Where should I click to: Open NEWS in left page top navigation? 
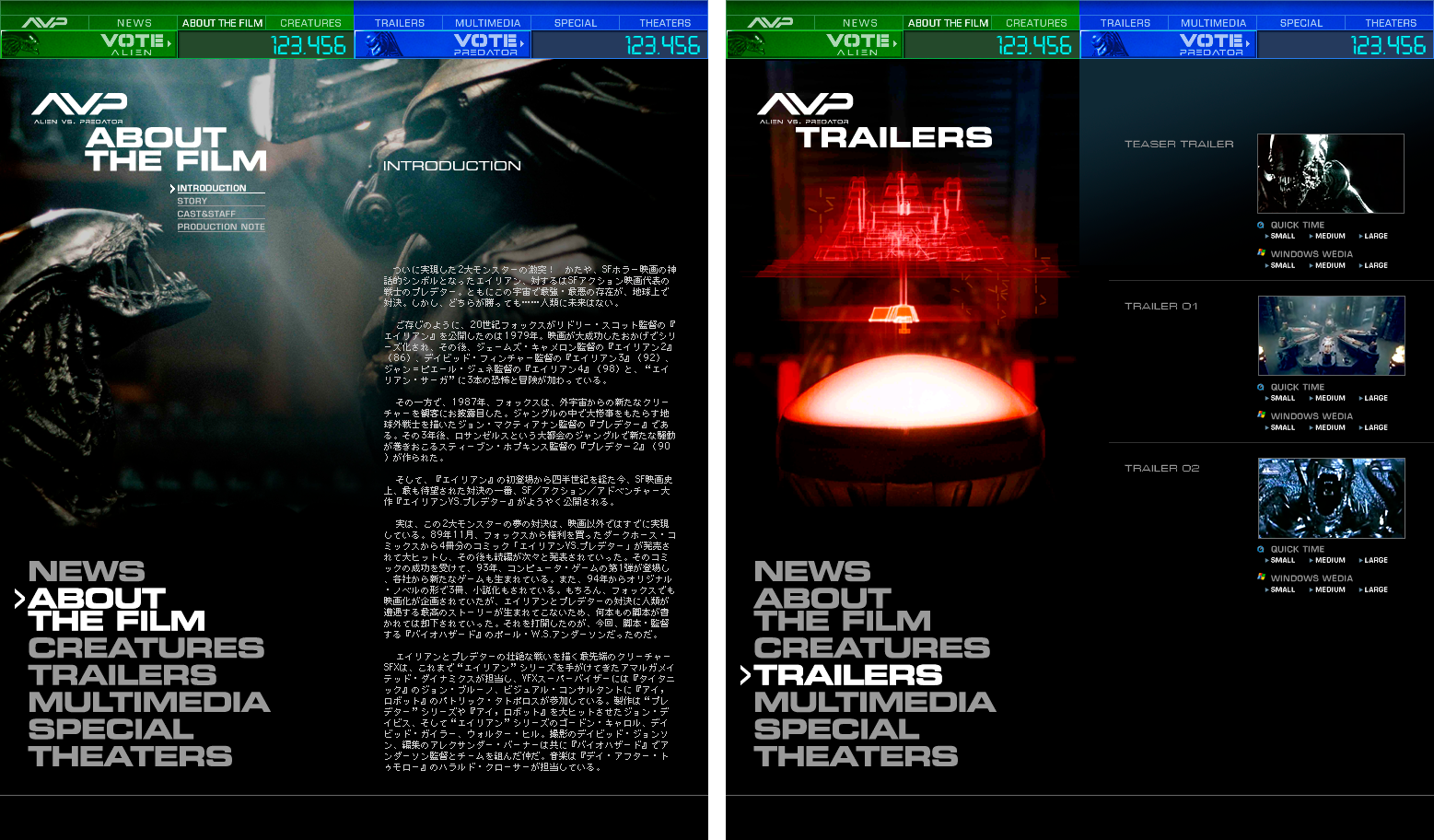click(x=134, y=23)
